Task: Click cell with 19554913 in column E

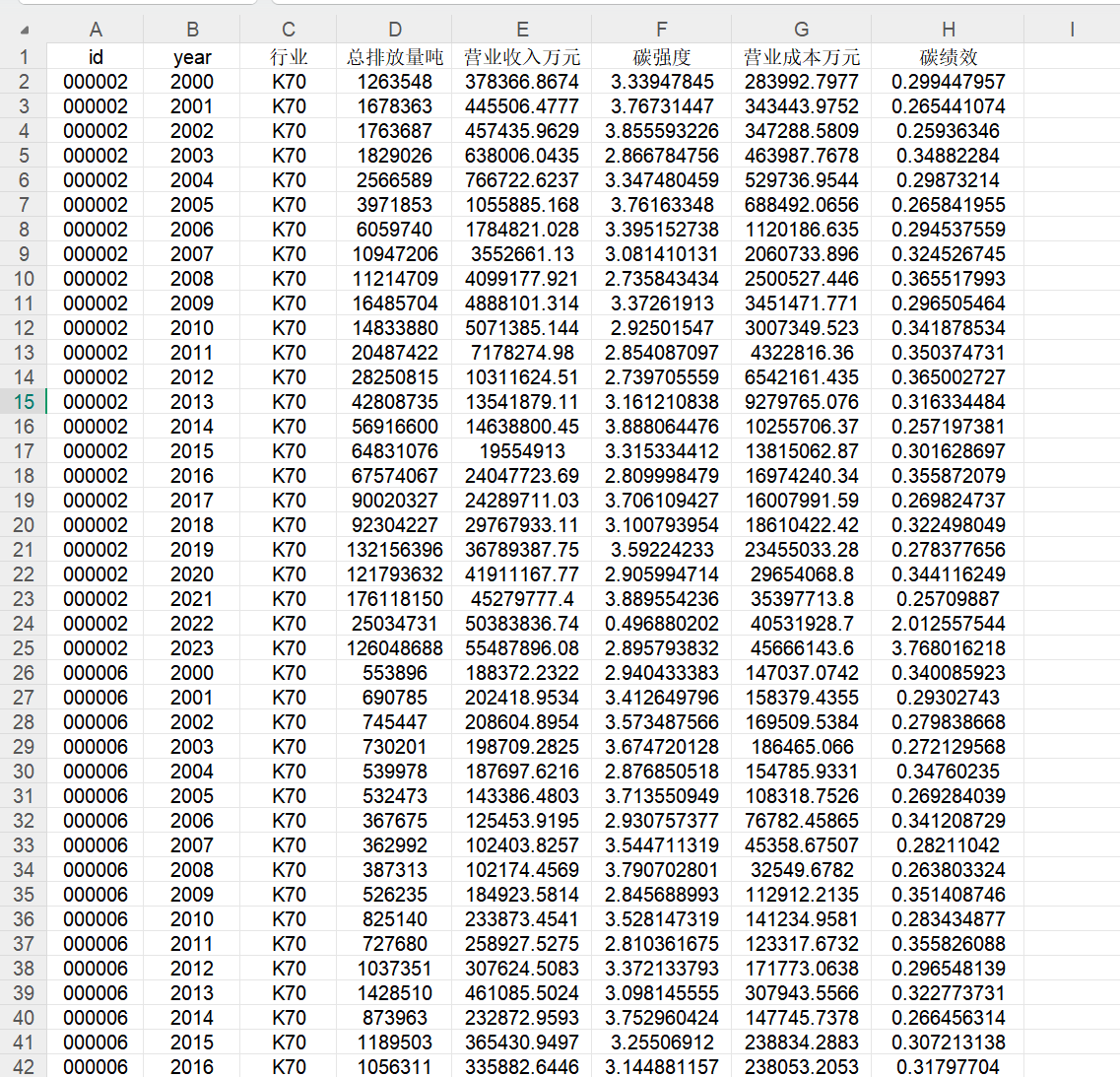Action: (x=521, y=451)
